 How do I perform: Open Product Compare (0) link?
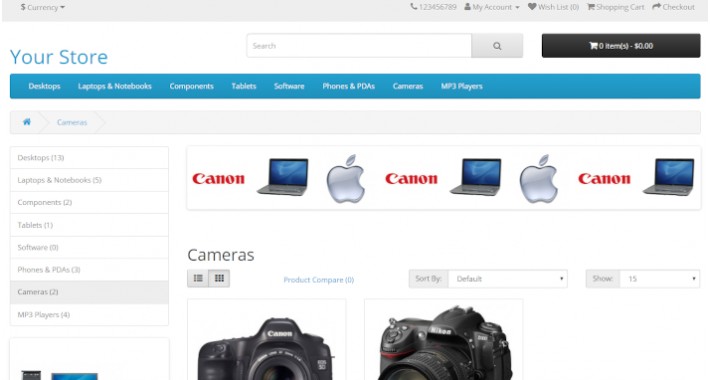point(319,280)
